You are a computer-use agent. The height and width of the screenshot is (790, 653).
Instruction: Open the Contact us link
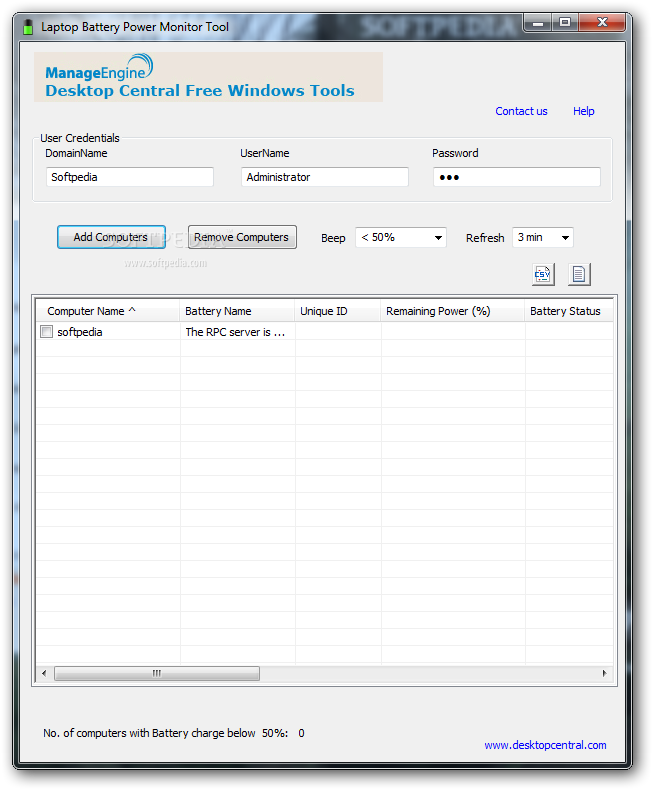(x=521, y=111)
